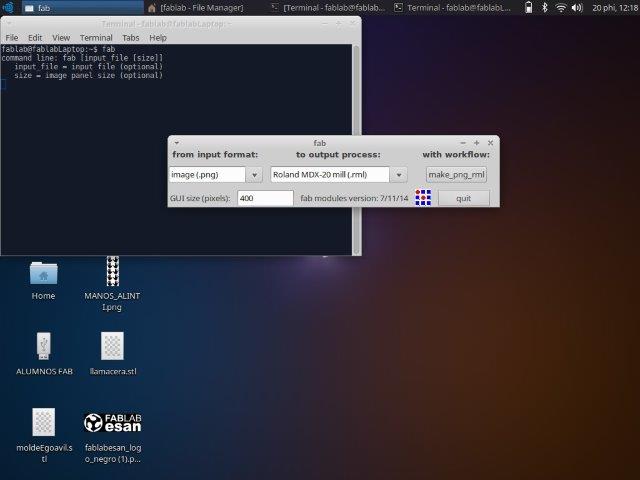640x480 pixels.
Task: Switch to active Terminal taskbar item
Action: pos(452,7)
